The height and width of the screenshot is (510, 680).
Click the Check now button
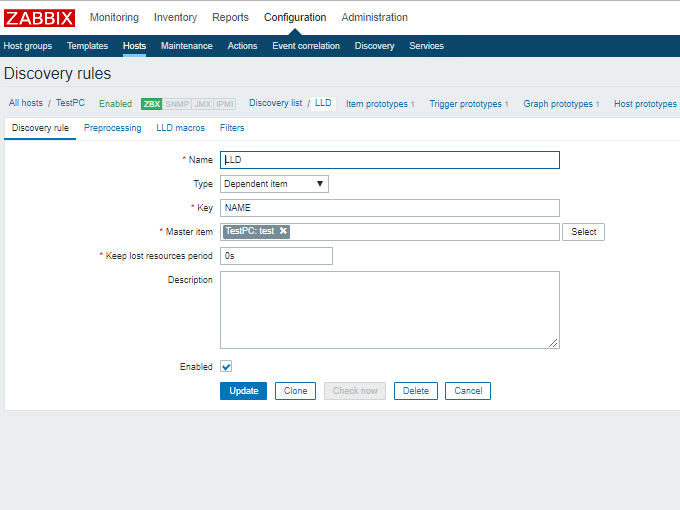(355, 391)
